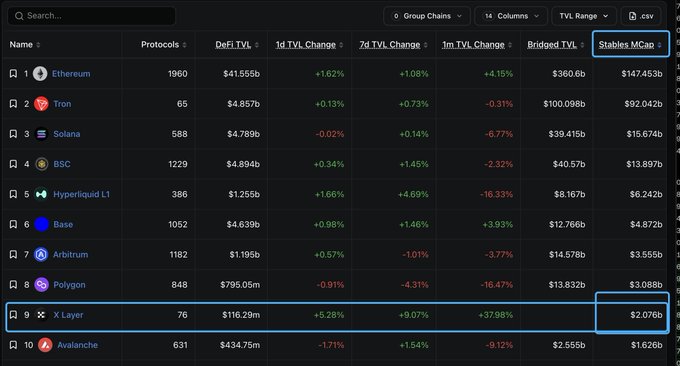680x366 pixels.
Task: Bookmark the Base row
Action: (x=13, y=224)
